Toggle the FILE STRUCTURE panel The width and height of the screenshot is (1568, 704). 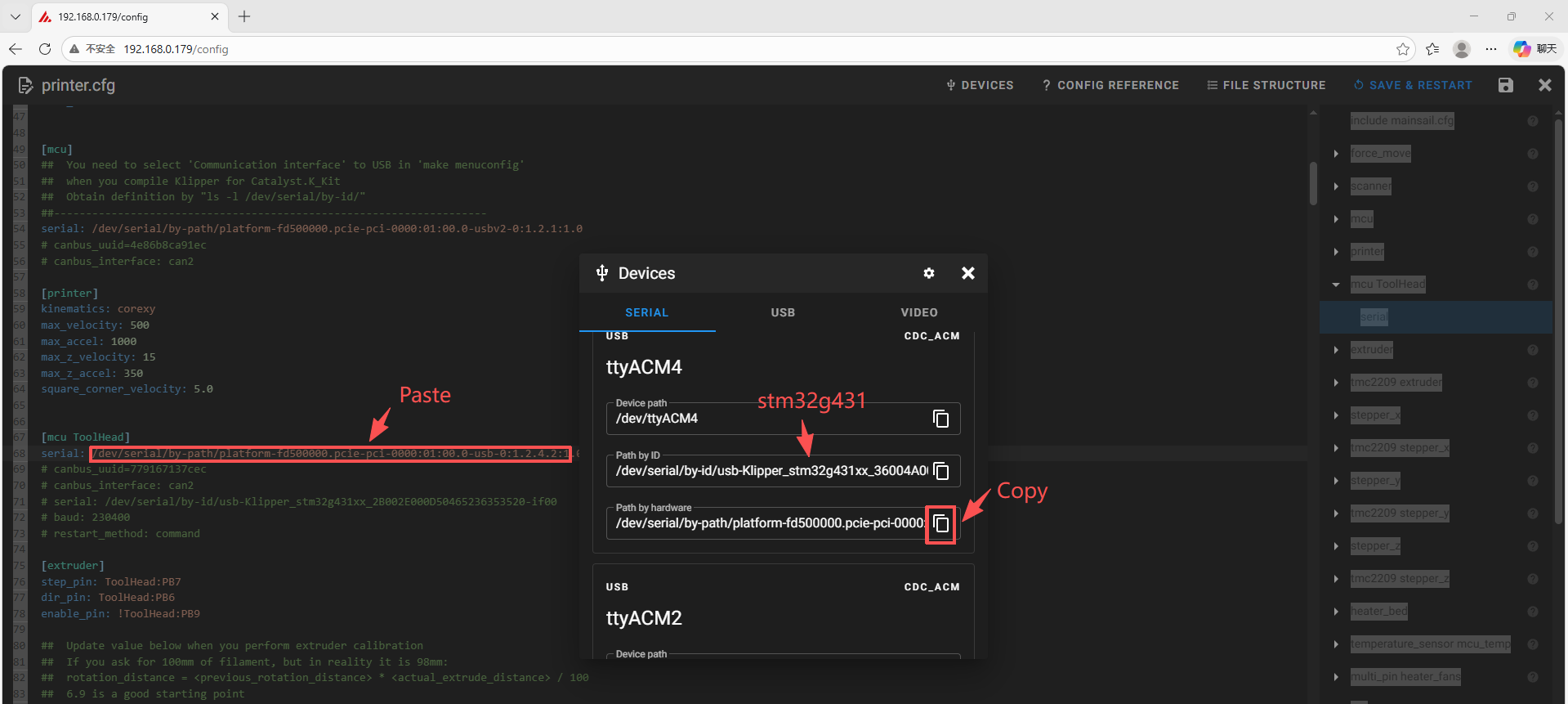tap(1266, 85)
